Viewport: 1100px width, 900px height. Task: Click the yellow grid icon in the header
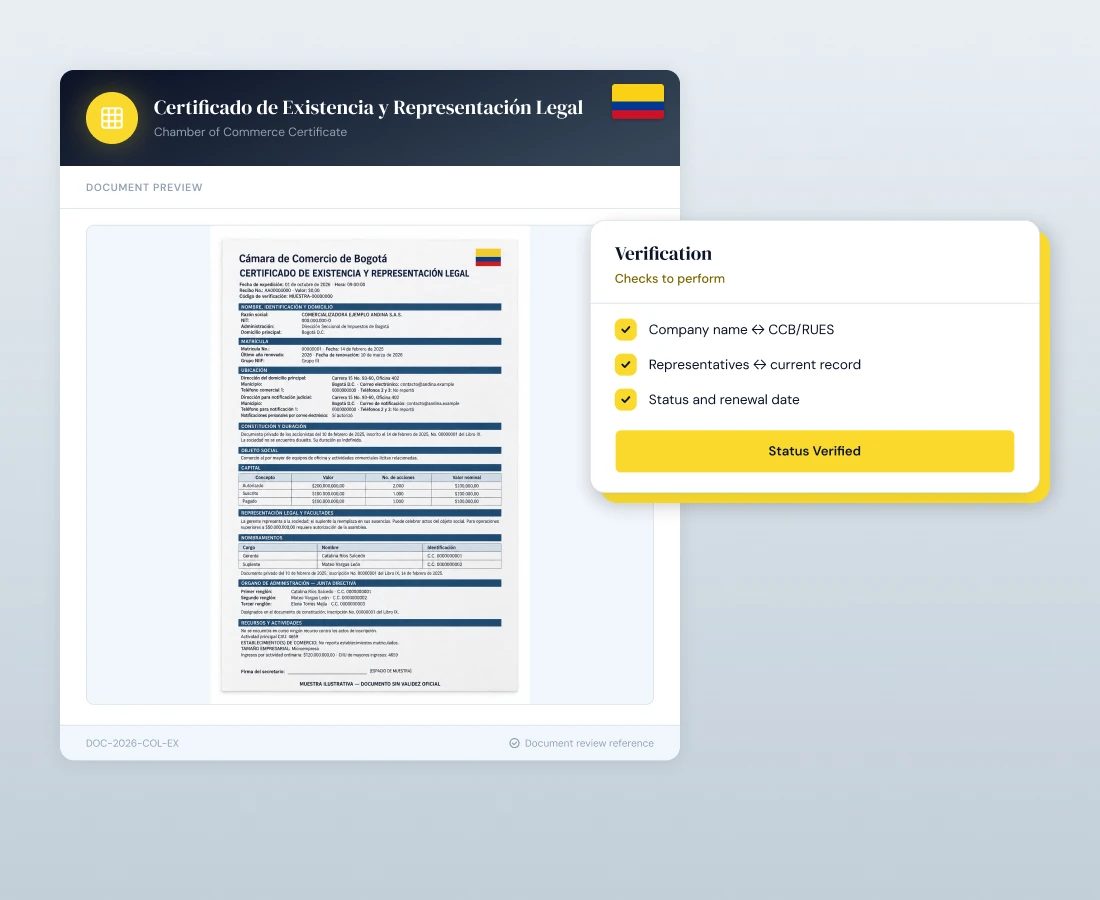point(112,118)
